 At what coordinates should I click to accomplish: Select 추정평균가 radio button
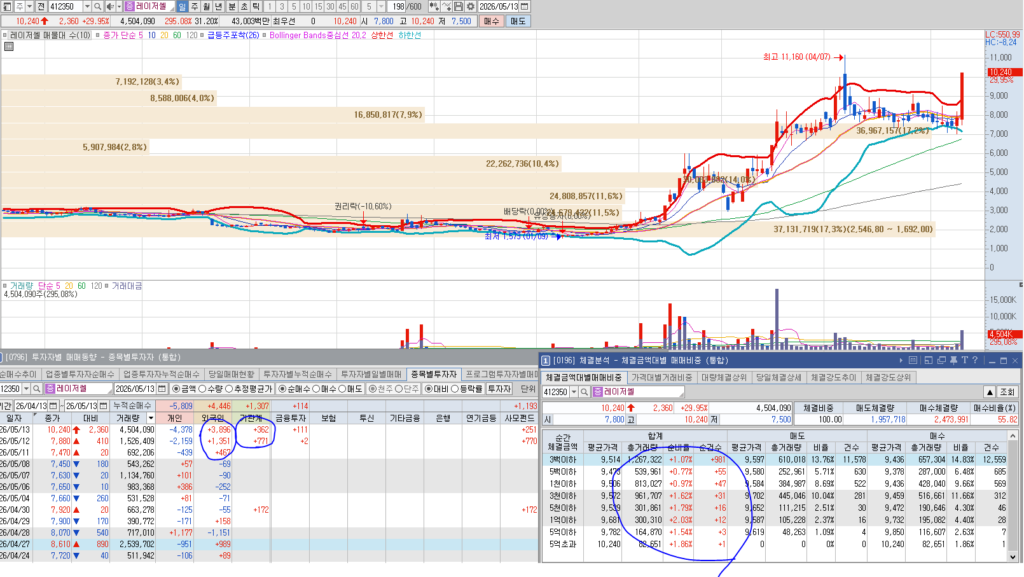(x=229, y=388)
